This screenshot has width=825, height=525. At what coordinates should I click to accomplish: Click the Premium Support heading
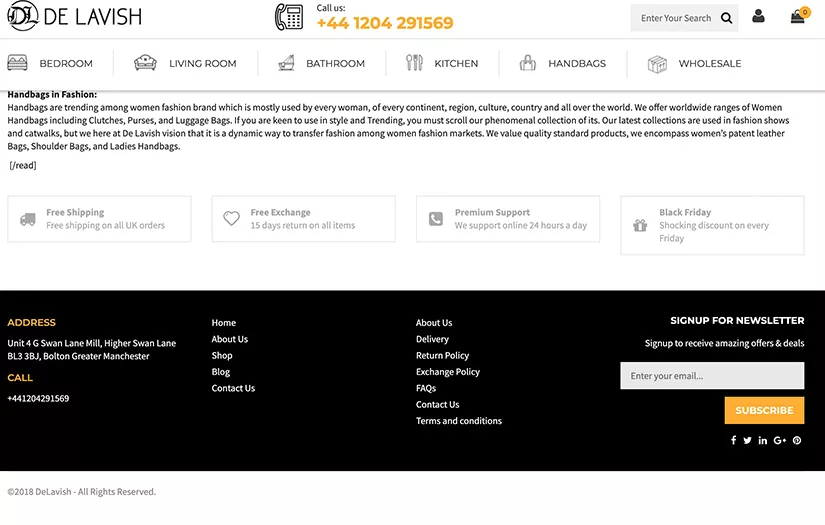(x=492, y=212)
